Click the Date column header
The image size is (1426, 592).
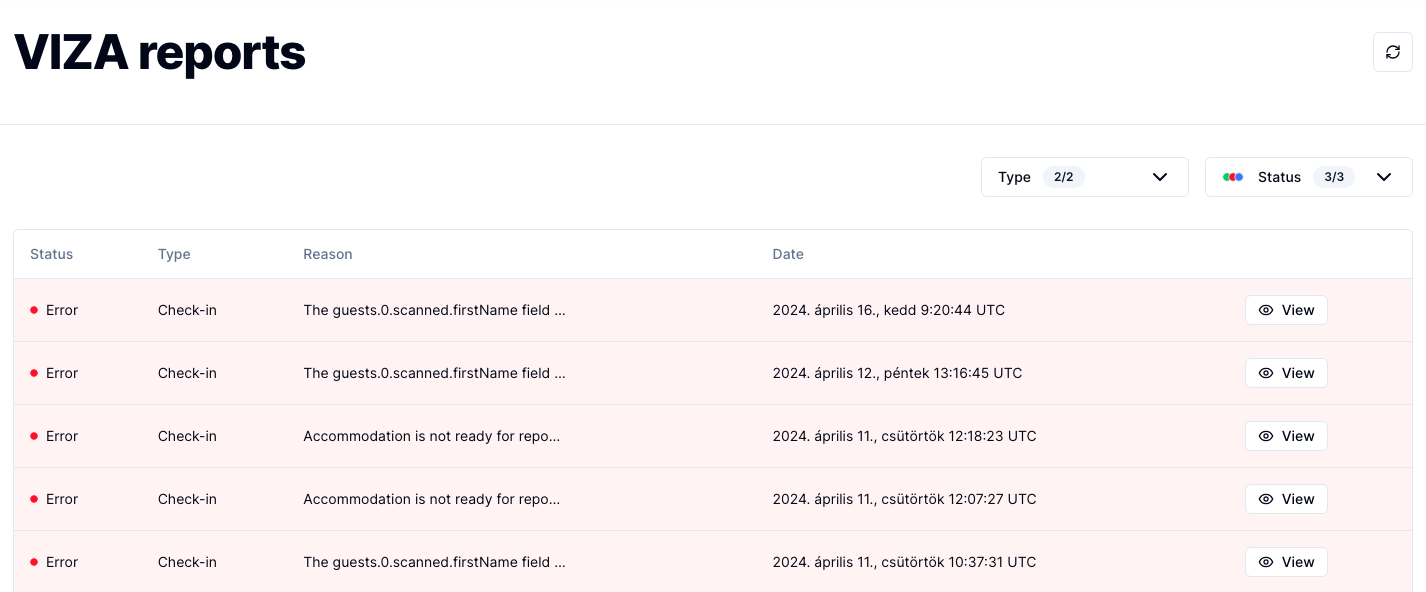788,254
